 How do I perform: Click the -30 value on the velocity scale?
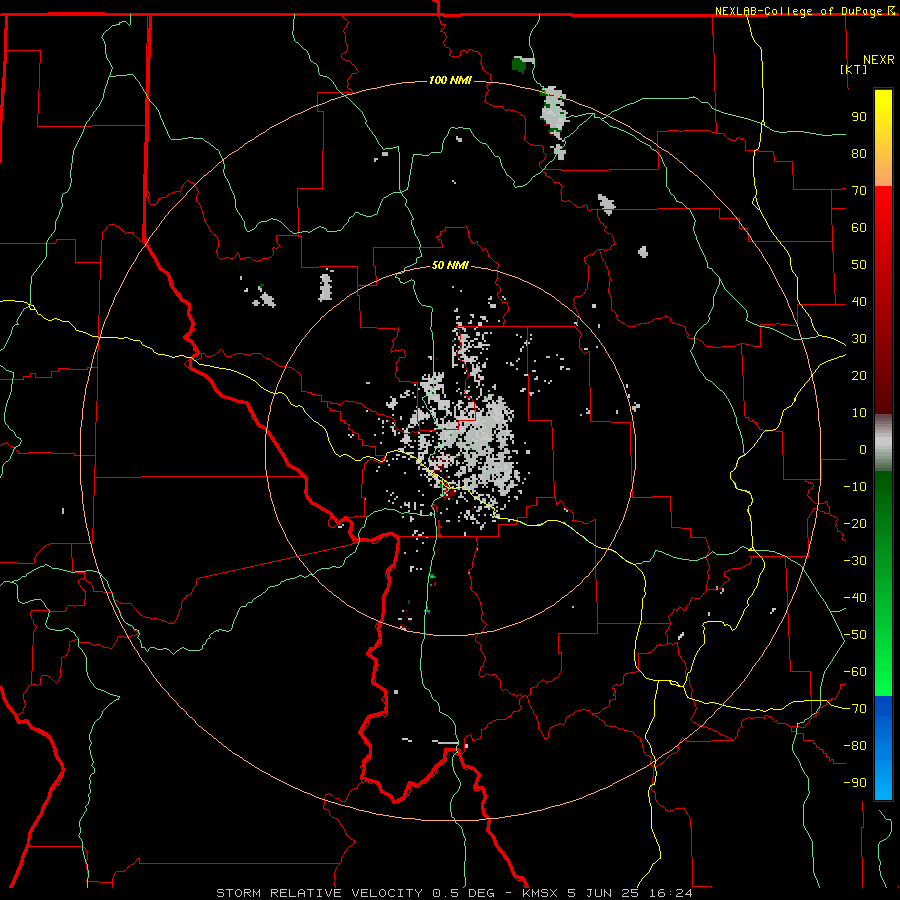pyautogui.click(x=855, y=561)
